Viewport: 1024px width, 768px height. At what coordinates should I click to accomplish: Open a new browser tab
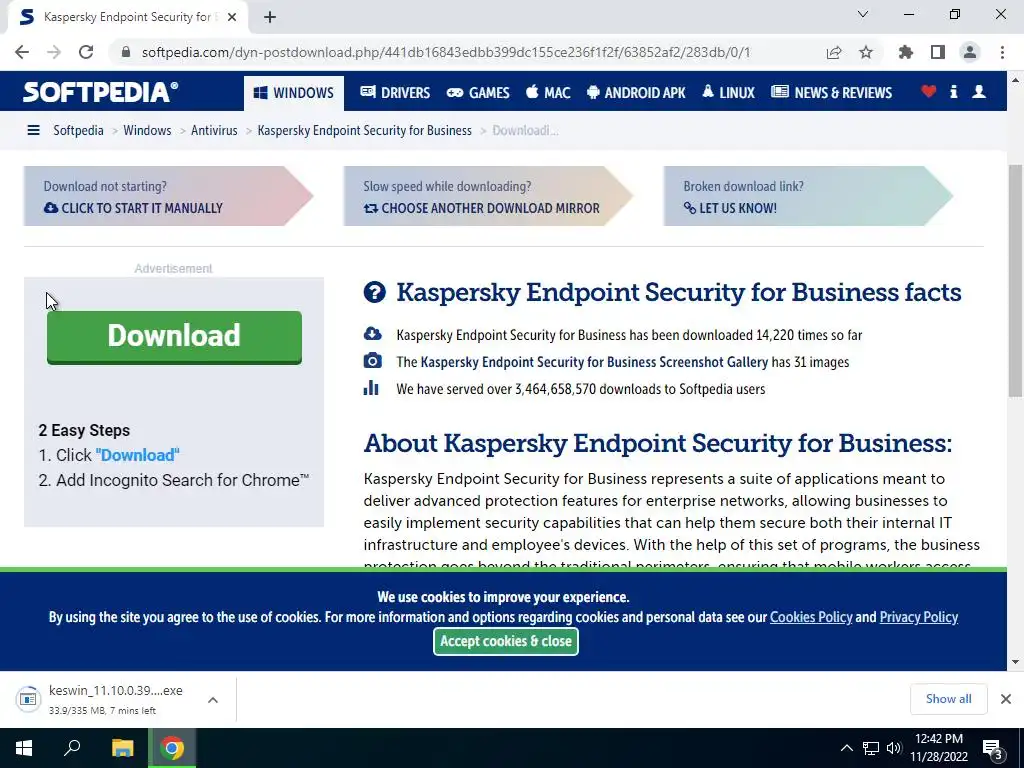pyautogui.click(x=270, y=17)
